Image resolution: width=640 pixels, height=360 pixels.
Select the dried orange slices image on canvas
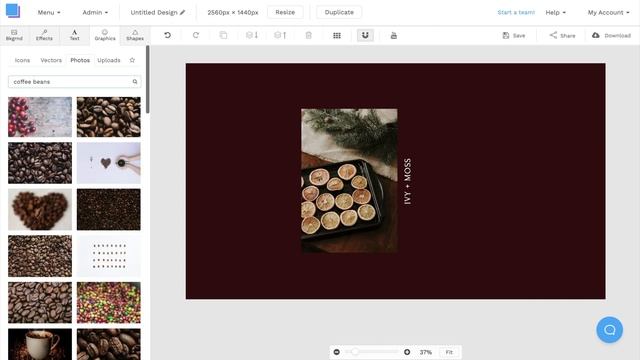pyautogui.click(x=349, y=180)
